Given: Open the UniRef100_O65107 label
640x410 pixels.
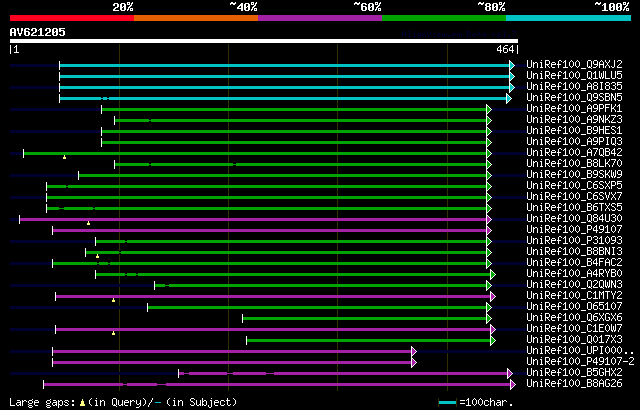Looking at the screenshot, I should 574,307.
